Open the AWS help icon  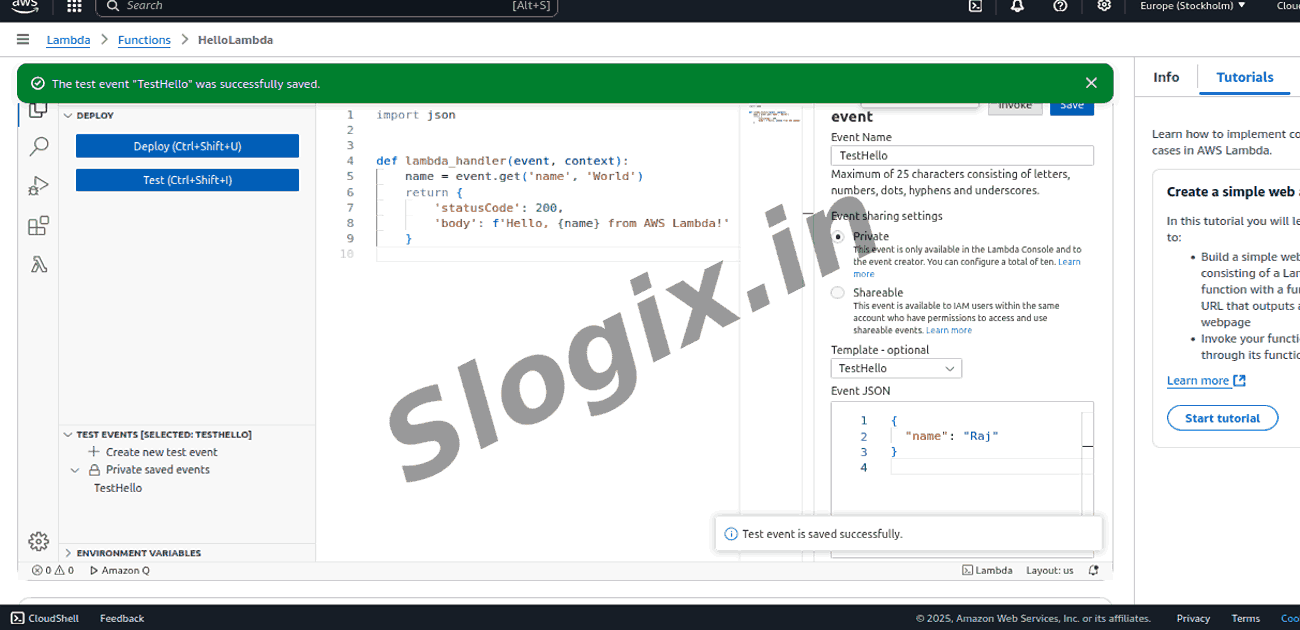(1061, 7)
